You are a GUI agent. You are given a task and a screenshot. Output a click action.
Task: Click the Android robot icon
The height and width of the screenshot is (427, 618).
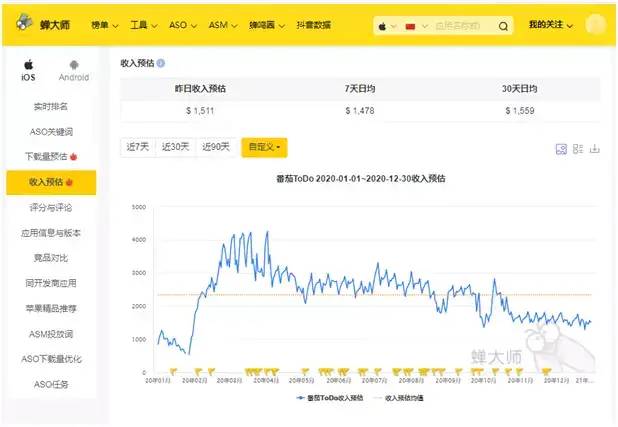click(74, 65)
